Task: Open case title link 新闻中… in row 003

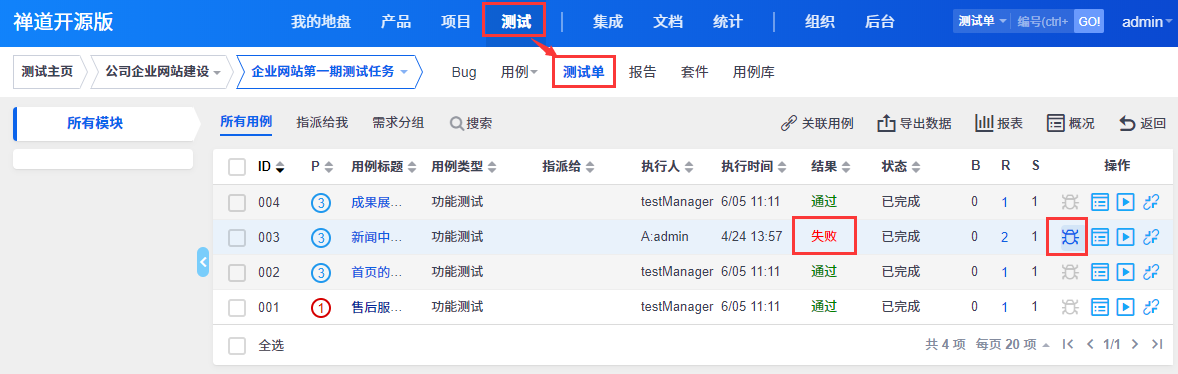Action: tap(377, 237)
